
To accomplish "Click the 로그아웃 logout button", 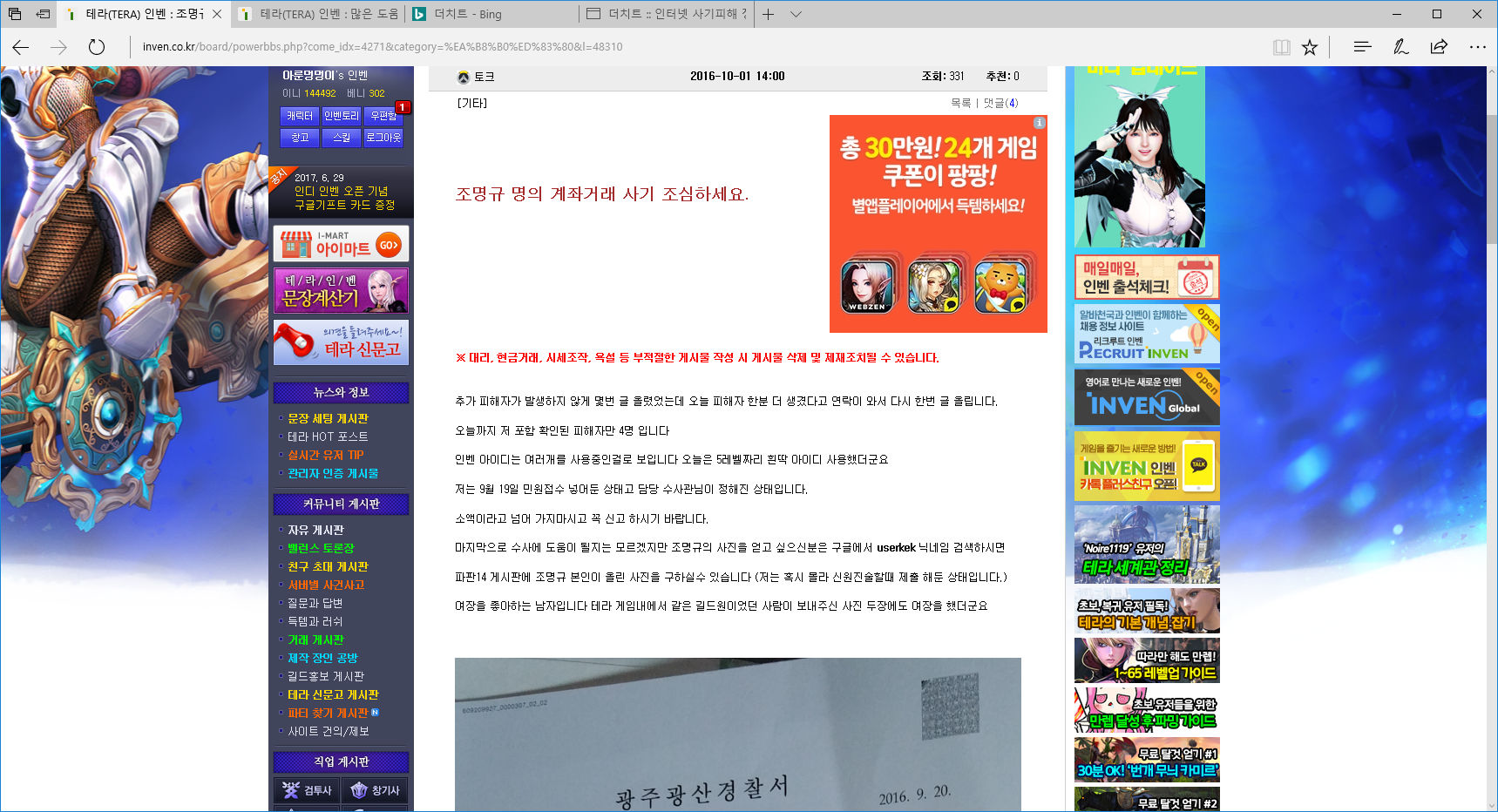I will click(x=383, y=138).
